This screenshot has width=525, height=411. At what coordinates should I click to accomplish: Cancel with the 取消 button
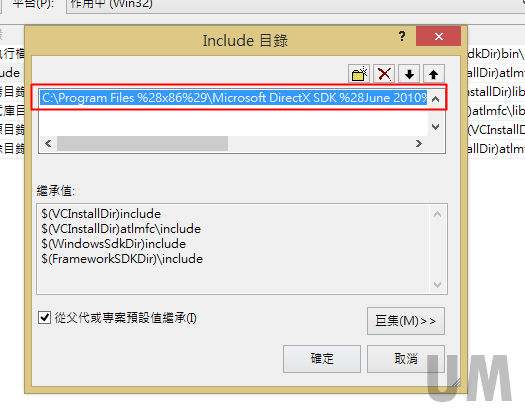[x=406, y=359]
